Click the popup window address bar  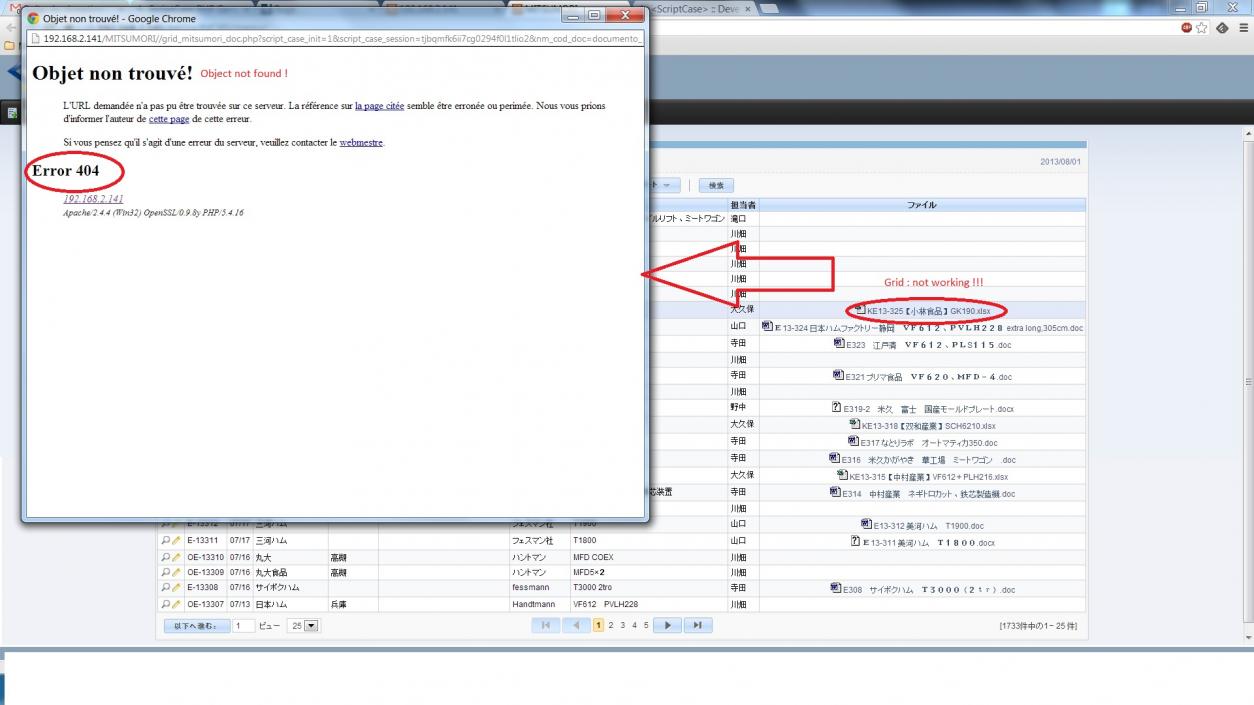336,38
